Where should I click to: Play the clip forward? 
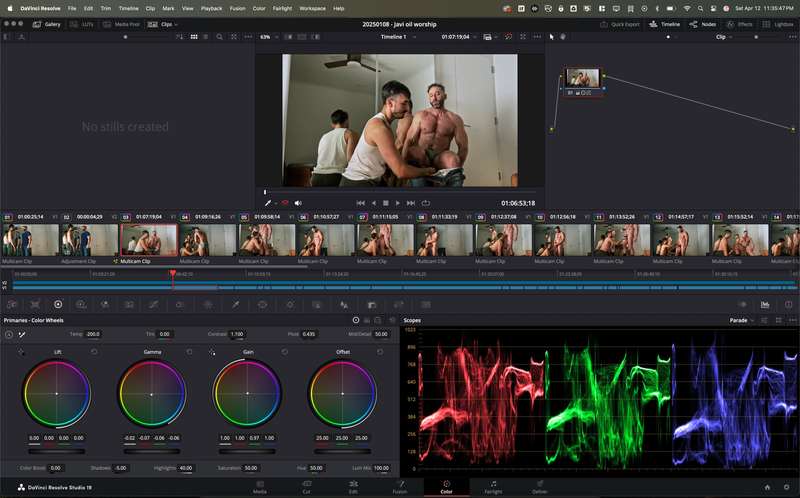[398, 203]
